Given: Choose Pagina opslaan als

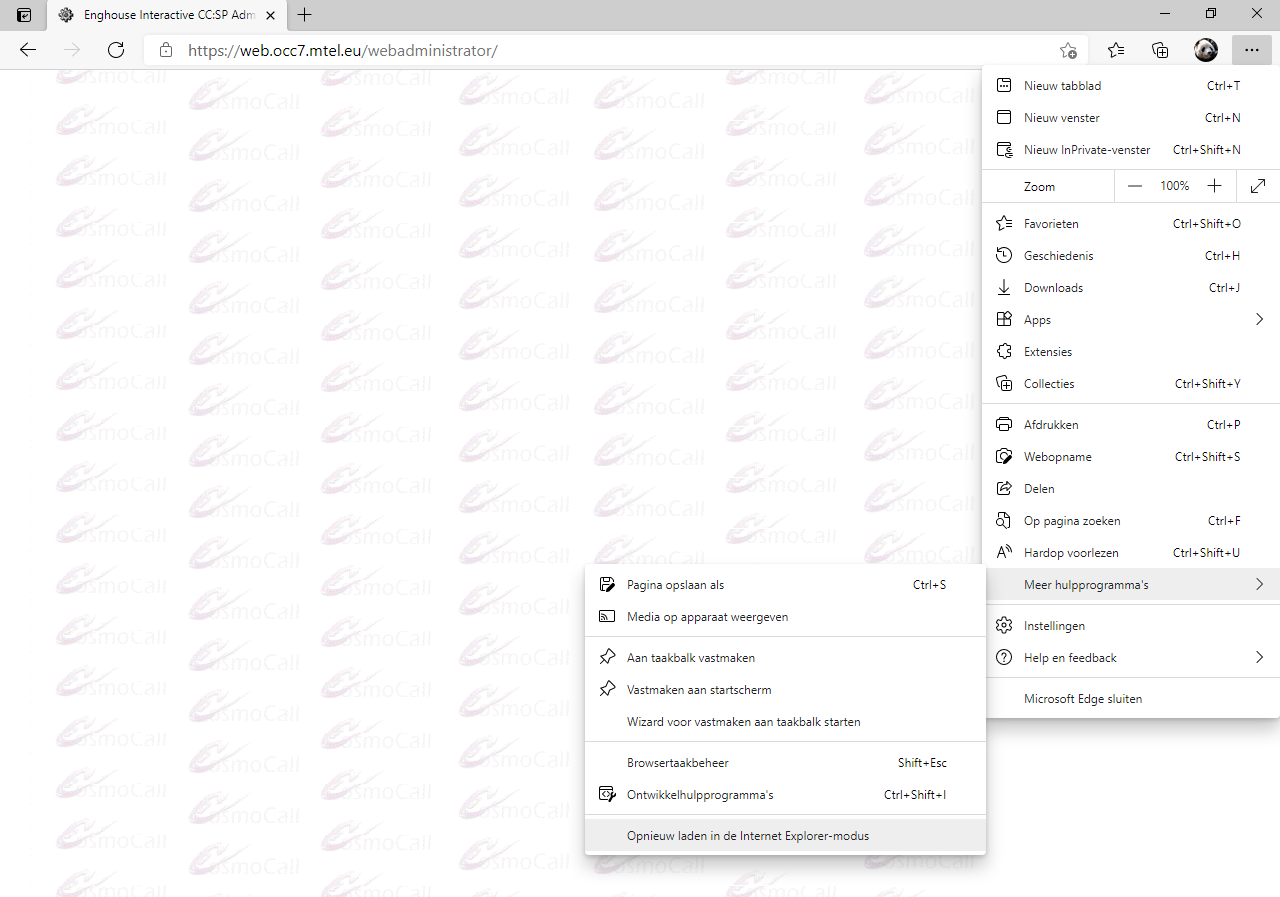Looking at the screenshot, I should [x=675, y=585].
